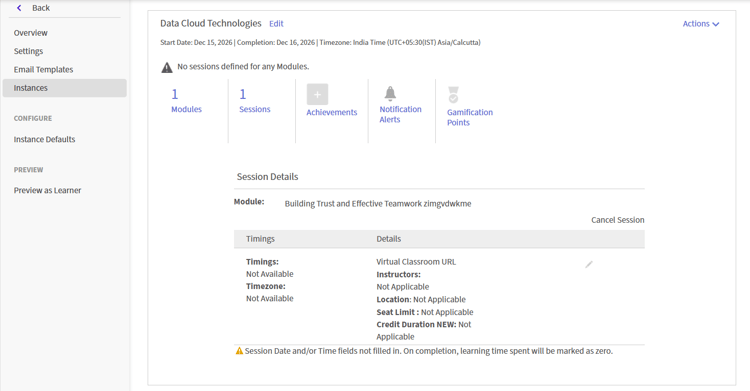Open the Gamification Points link
Viewport: 750px width, 391px height.
click(470, 117)
